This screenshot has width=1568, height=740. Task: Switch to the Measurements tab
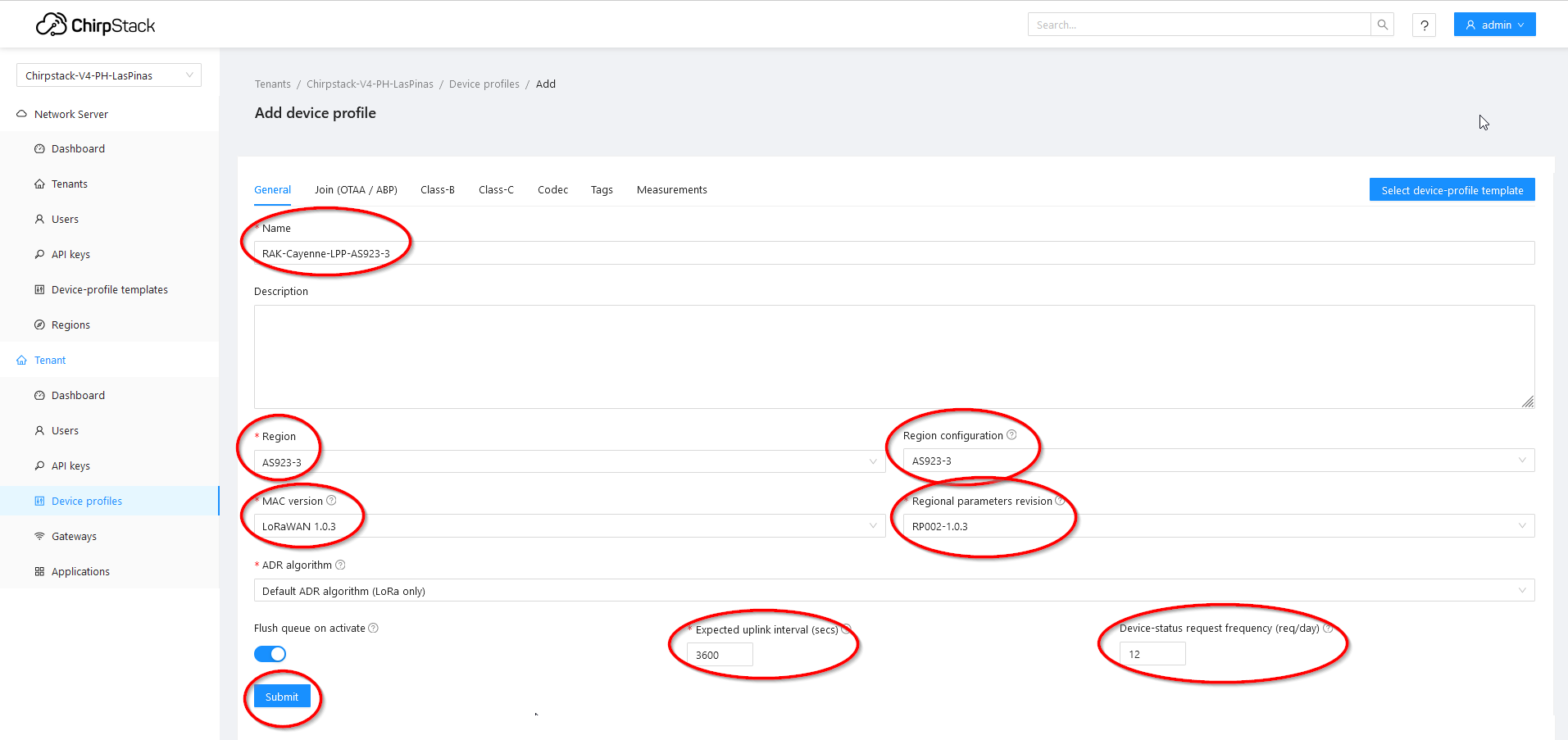[x=671, y=189]
